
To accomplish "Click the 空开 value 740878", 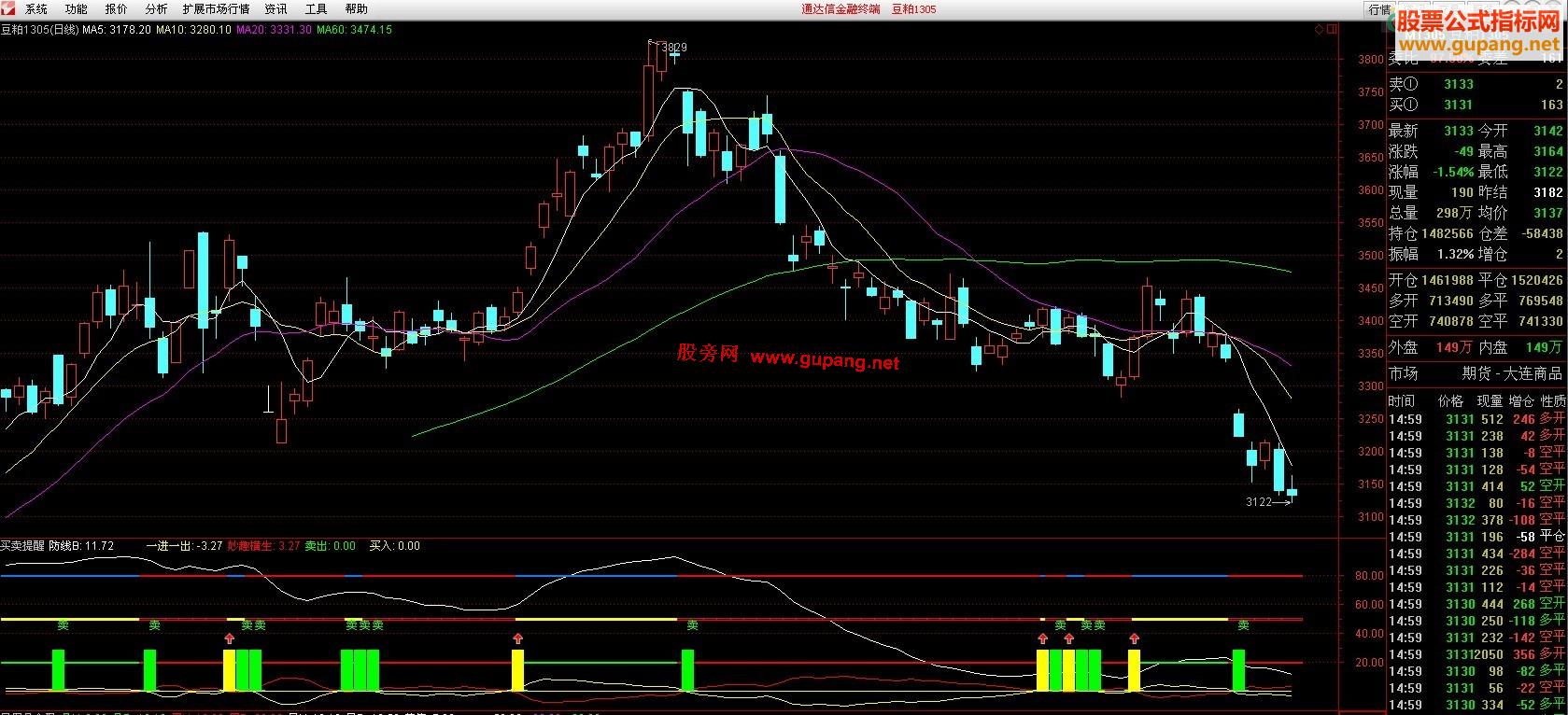I will (x=1450, y=321).
